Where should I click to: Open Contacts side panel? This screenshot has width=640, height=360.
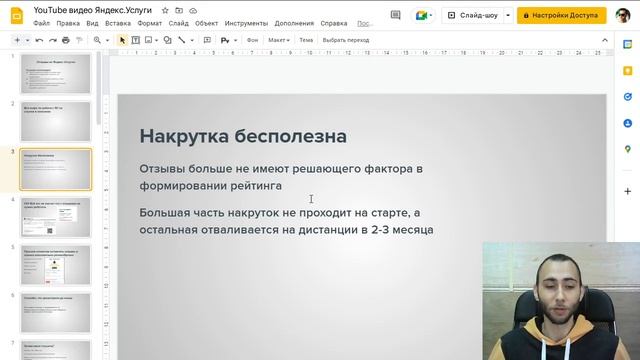tap(627, 123)
